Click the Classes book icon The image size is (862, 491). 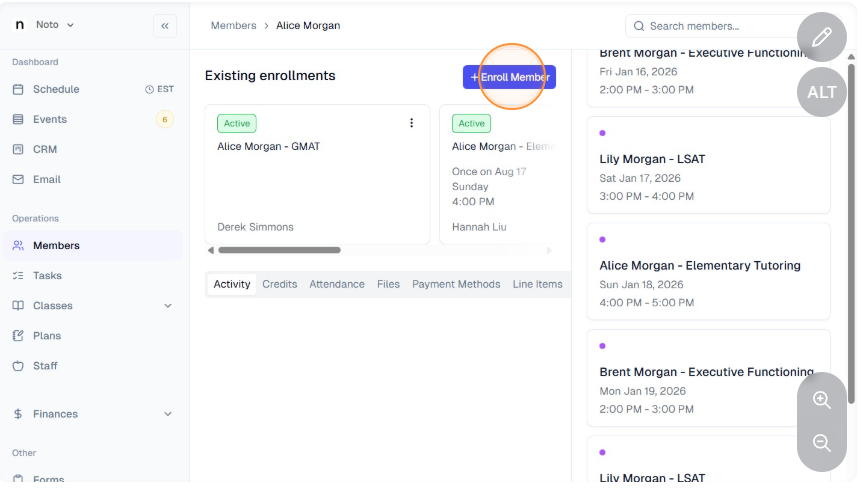click(18, 306)
